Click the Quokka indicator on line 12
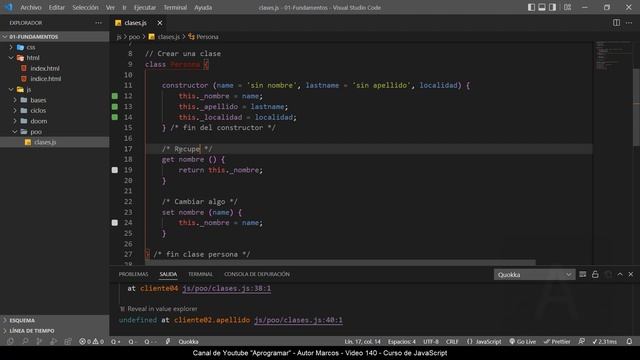 pyautogui.click(x=115, y=96)
